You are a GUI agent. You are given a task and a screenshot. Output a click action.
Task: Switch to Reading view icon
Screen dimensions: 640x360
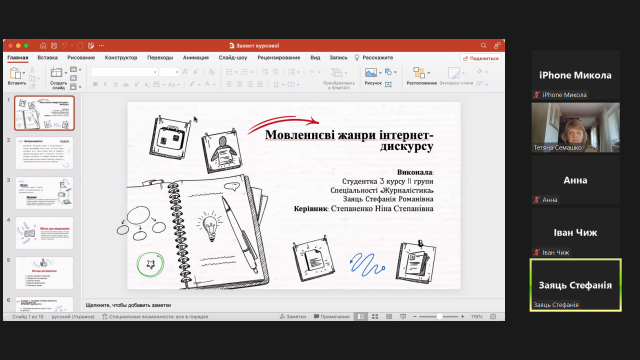(x=389, y=317)
